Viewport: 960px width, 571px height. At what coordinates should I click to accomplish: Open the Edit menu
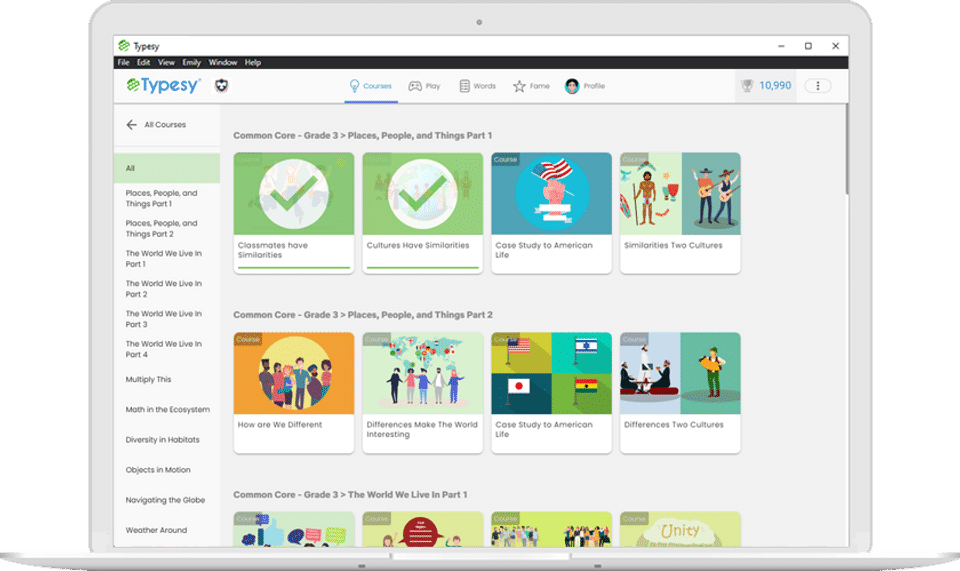(x=143, y=62)
